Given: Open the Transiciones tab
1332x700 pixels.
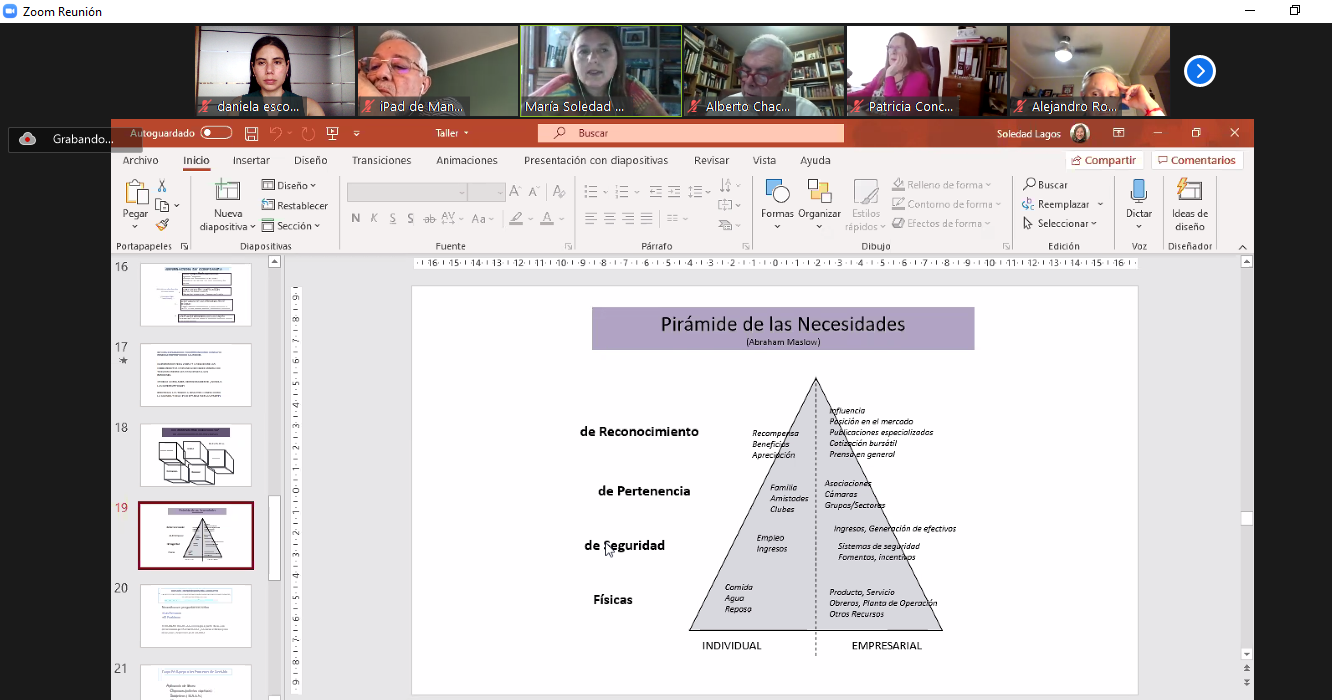Looking at the screenshot, I should tap(381, 160).
